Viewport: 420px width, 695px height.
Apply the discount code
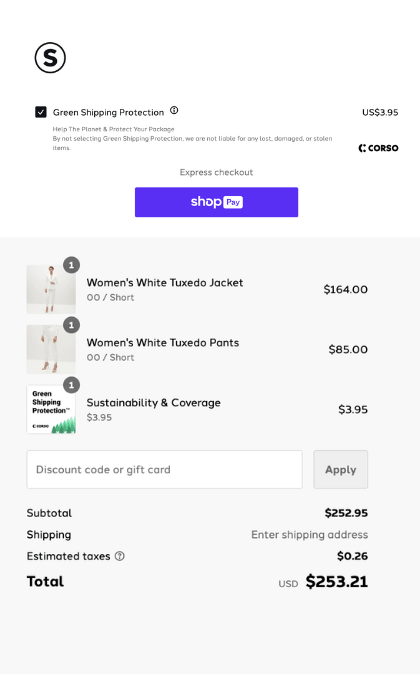pyautogui.click(x=341, y=469)
